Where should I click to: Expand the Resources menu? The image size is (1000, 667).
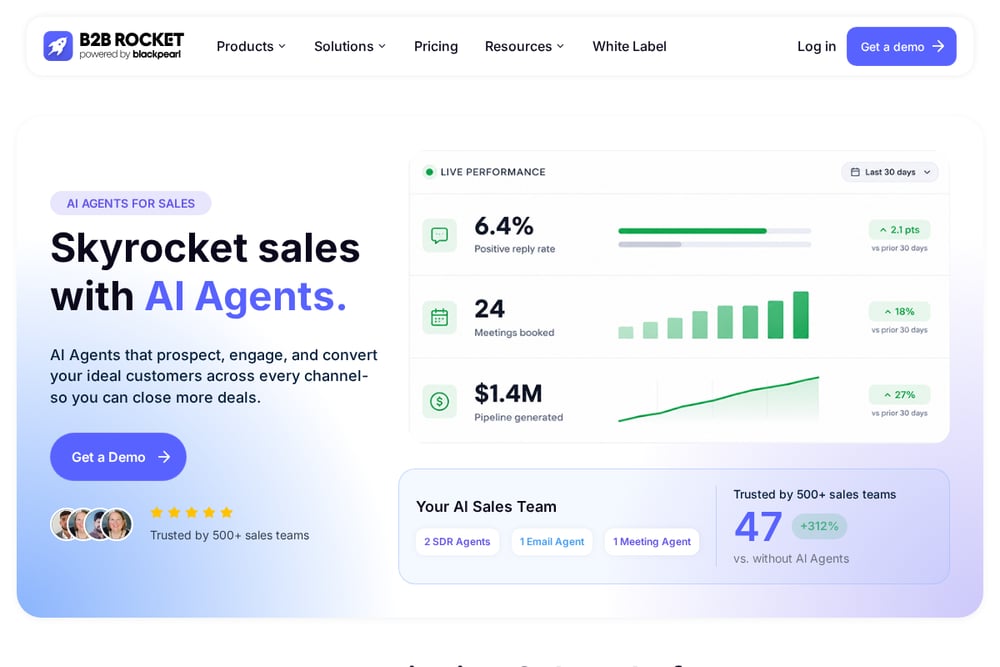524,47
